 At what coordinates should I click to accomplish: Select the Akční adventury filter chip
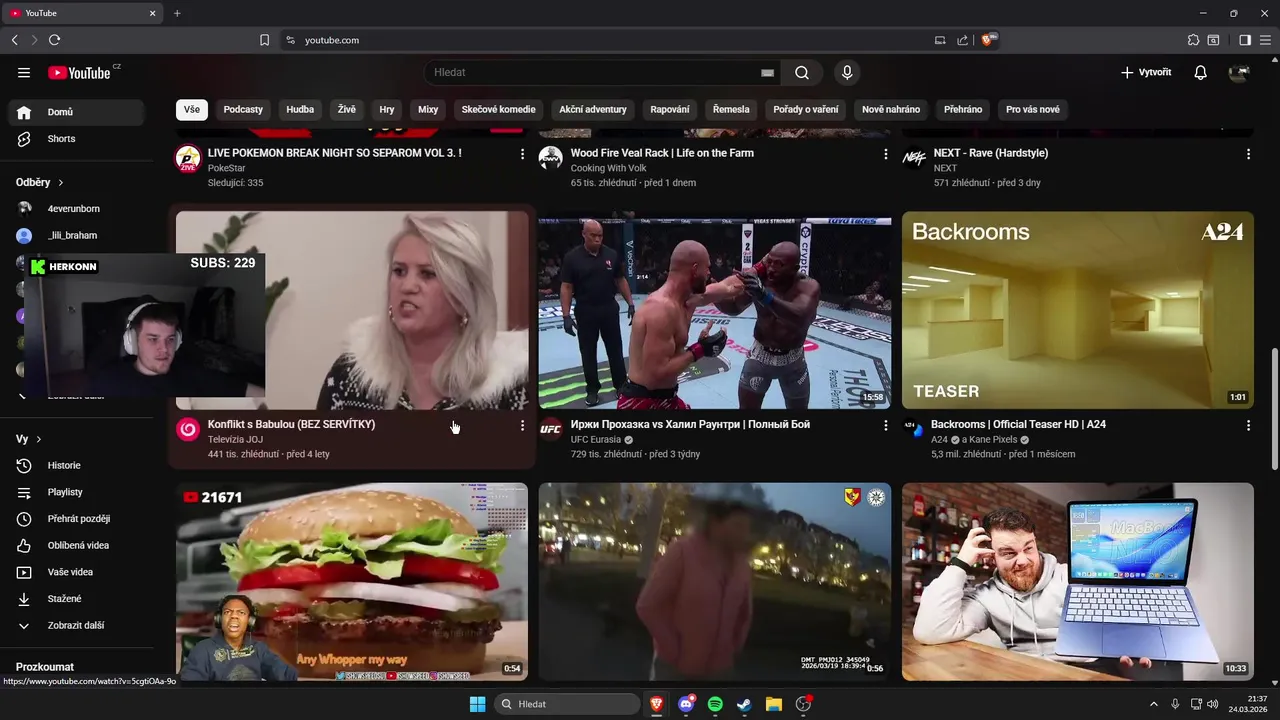pos(593,109)
